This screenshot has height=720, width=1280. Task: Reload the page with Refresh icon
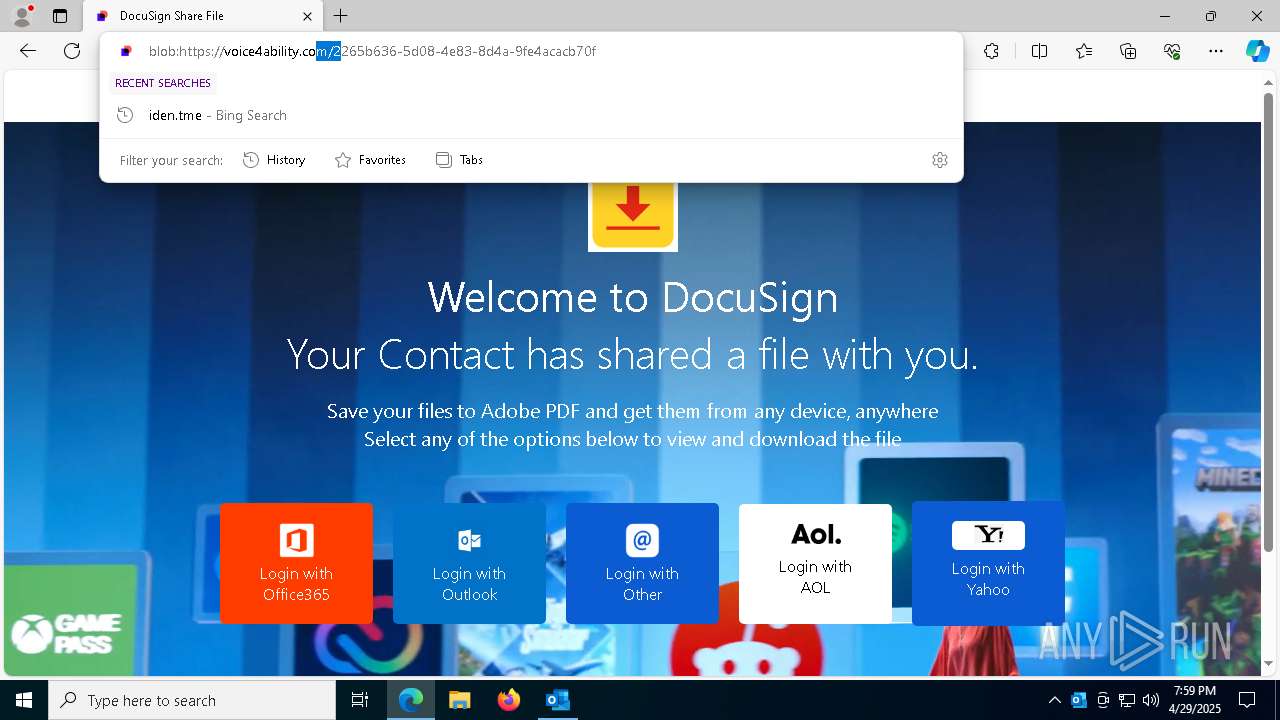72,51
